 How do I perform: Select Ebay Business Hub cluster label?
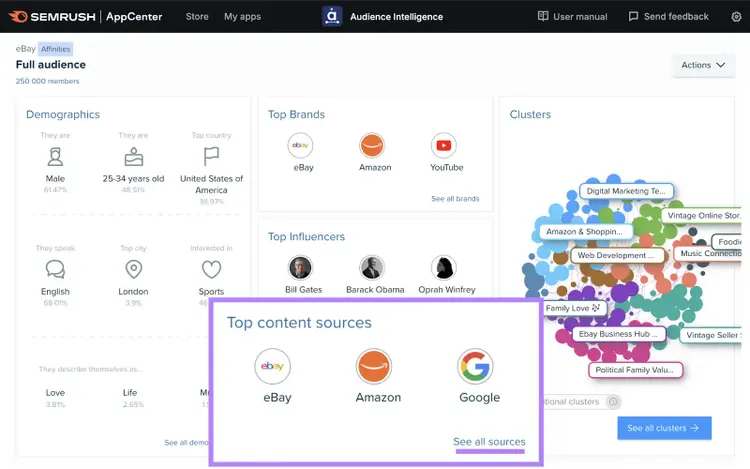click(x=618, y=334)
